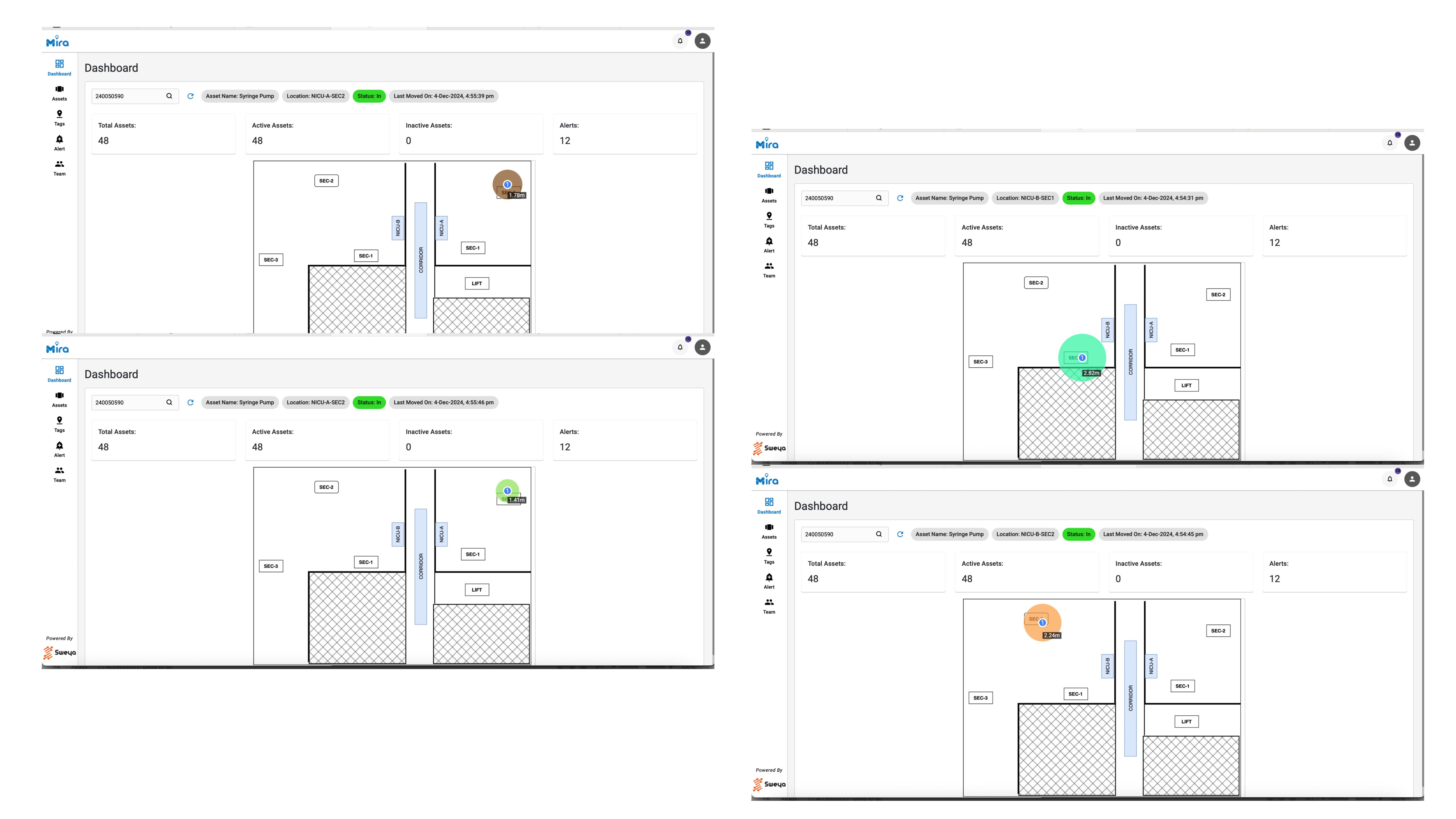This screenshot has width=1456, height=819.
Task: Refresh asset search in the 4:55:39 pm window
Action: (x=190, y=96)
